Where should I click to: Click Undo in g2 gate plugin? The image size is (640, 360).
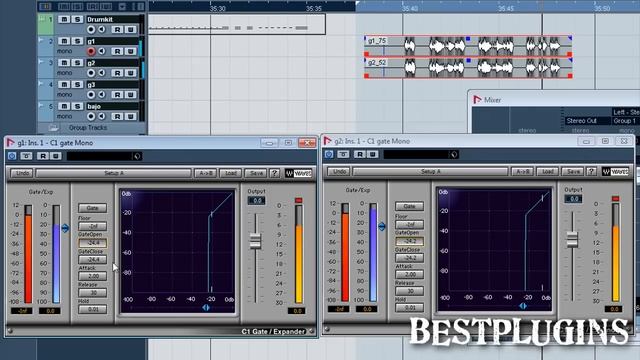(339, 171)
